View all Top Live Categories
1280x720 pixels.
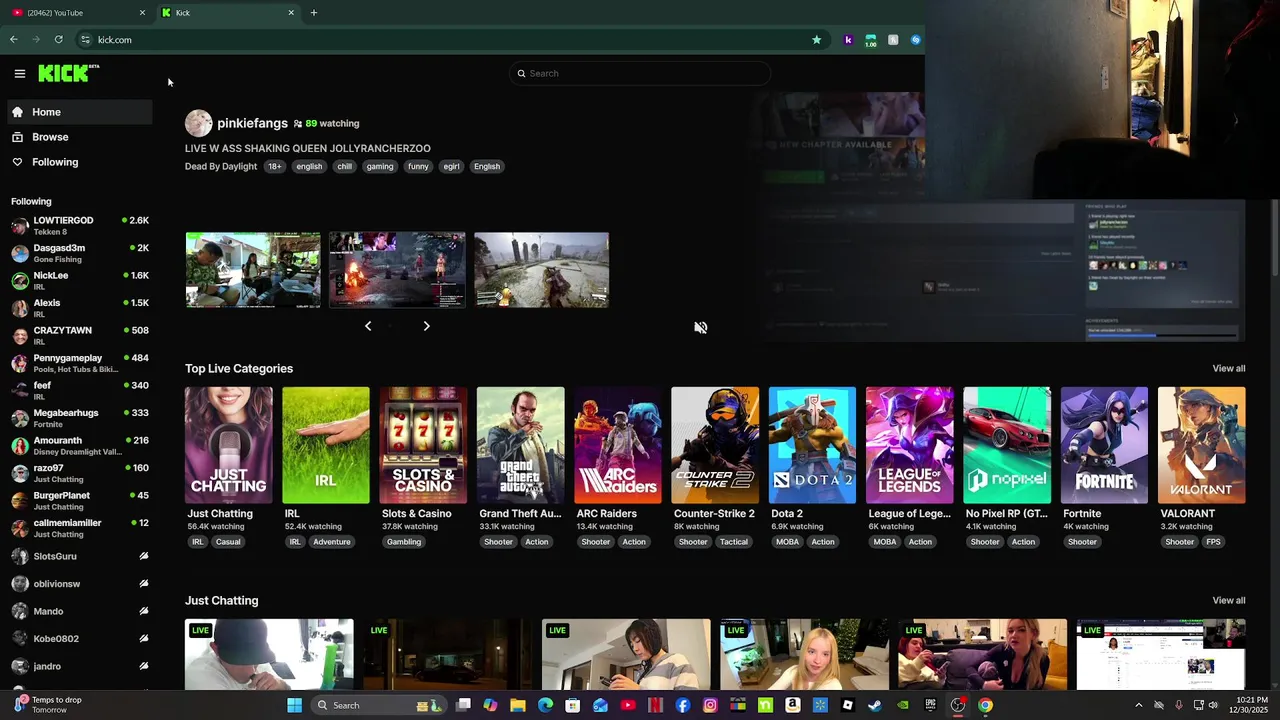tap(1229, 368)
